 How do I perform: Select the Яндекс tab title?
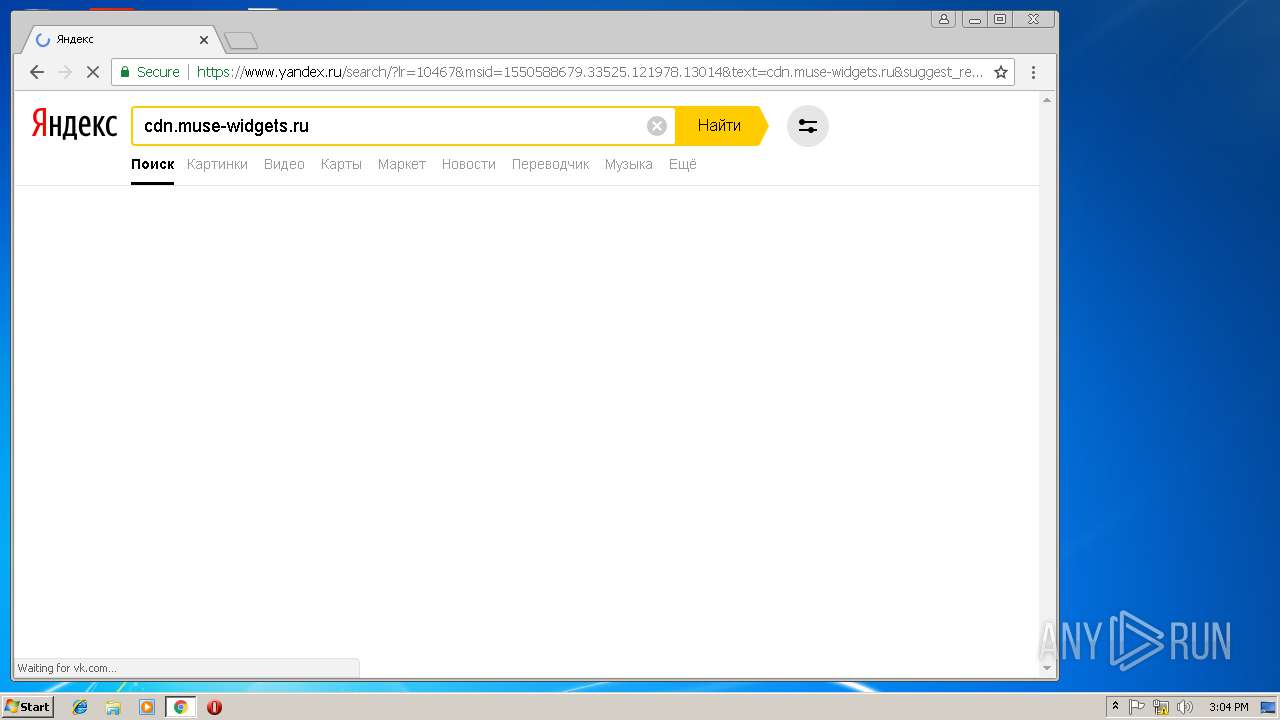pyautogui.click(x=76, y=40)
